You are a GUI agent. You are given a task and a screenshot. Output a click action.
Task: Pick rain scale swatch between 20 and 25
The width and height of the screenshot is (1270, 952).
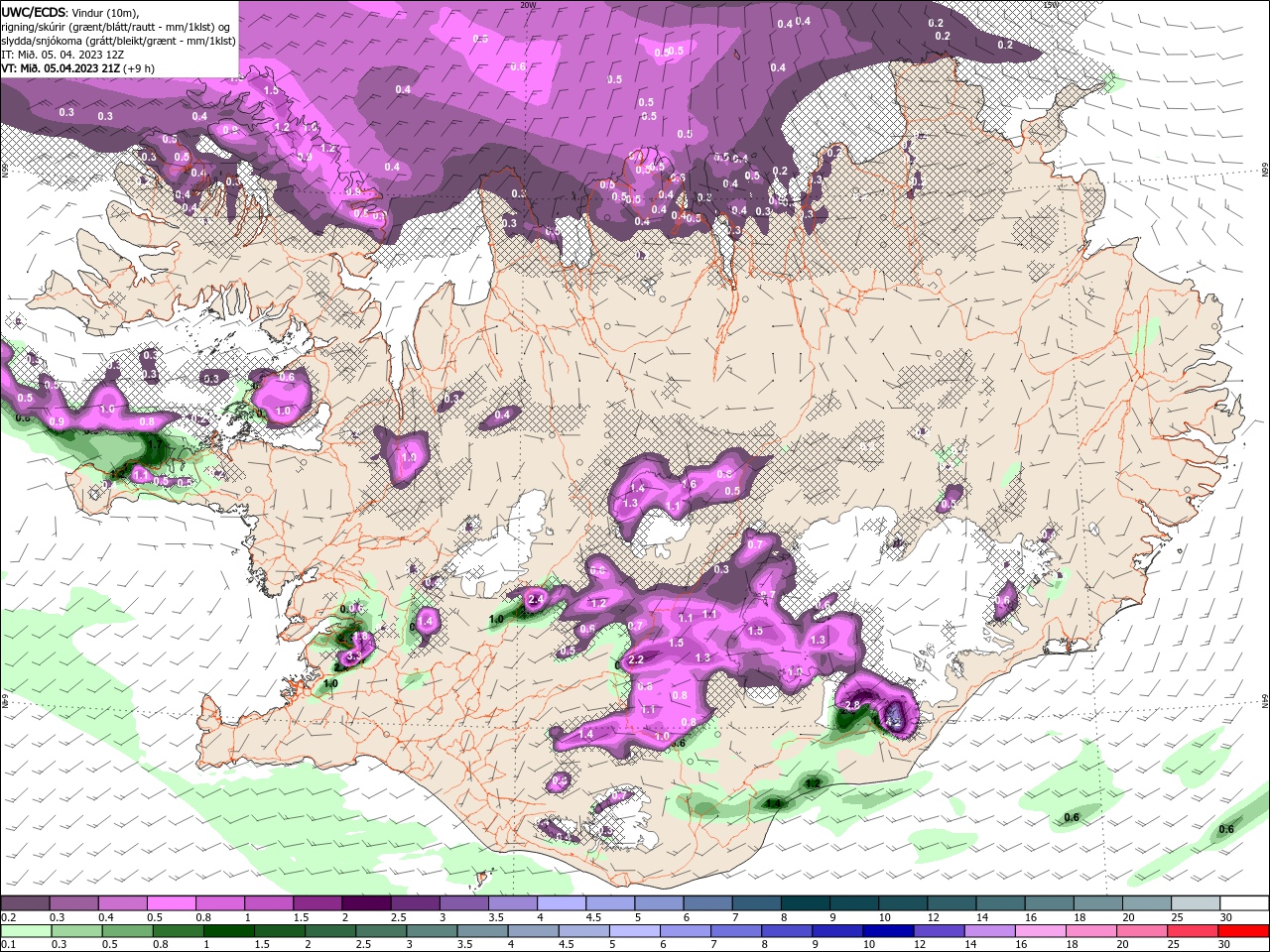click(x=1143, y=931)
